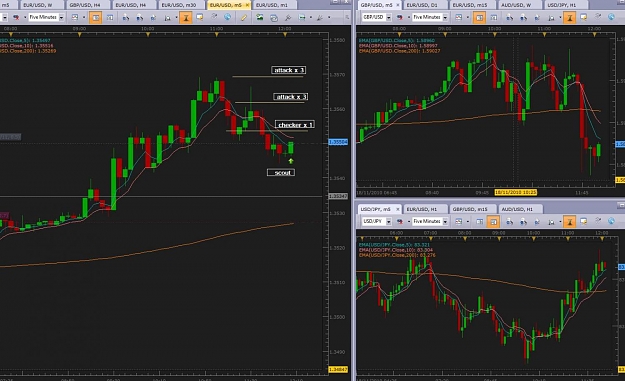Click the green up-arrow marker above scout

(291, 161)
